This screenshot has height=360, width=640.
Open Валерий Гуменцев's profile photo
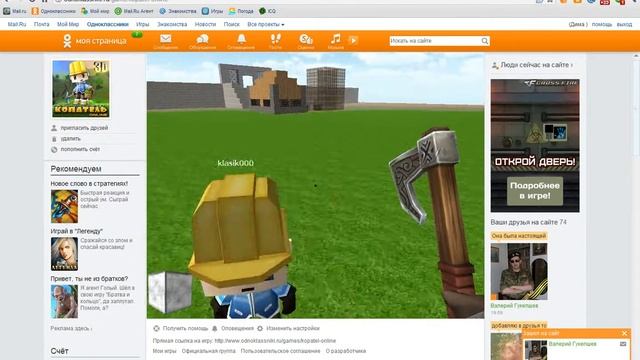tap(519, 271)
